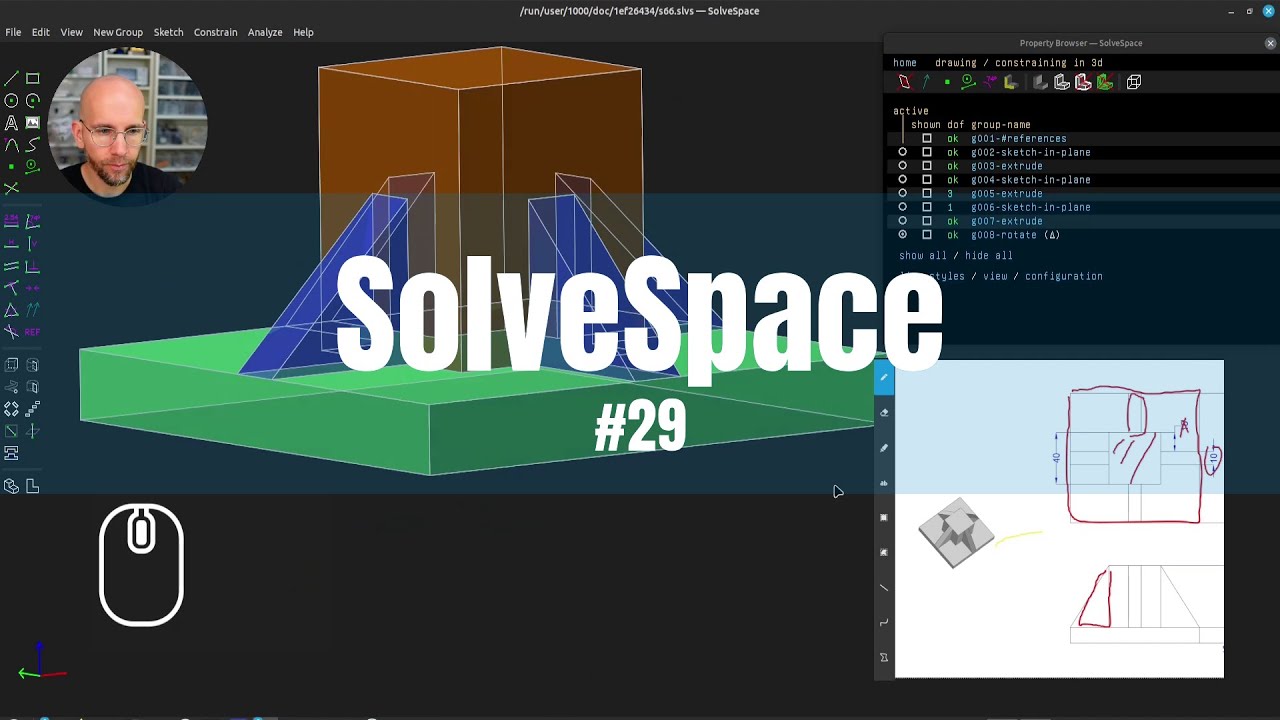Toggle shown checkbox for g001-#references
The image size is (1280, 720).
927,139
